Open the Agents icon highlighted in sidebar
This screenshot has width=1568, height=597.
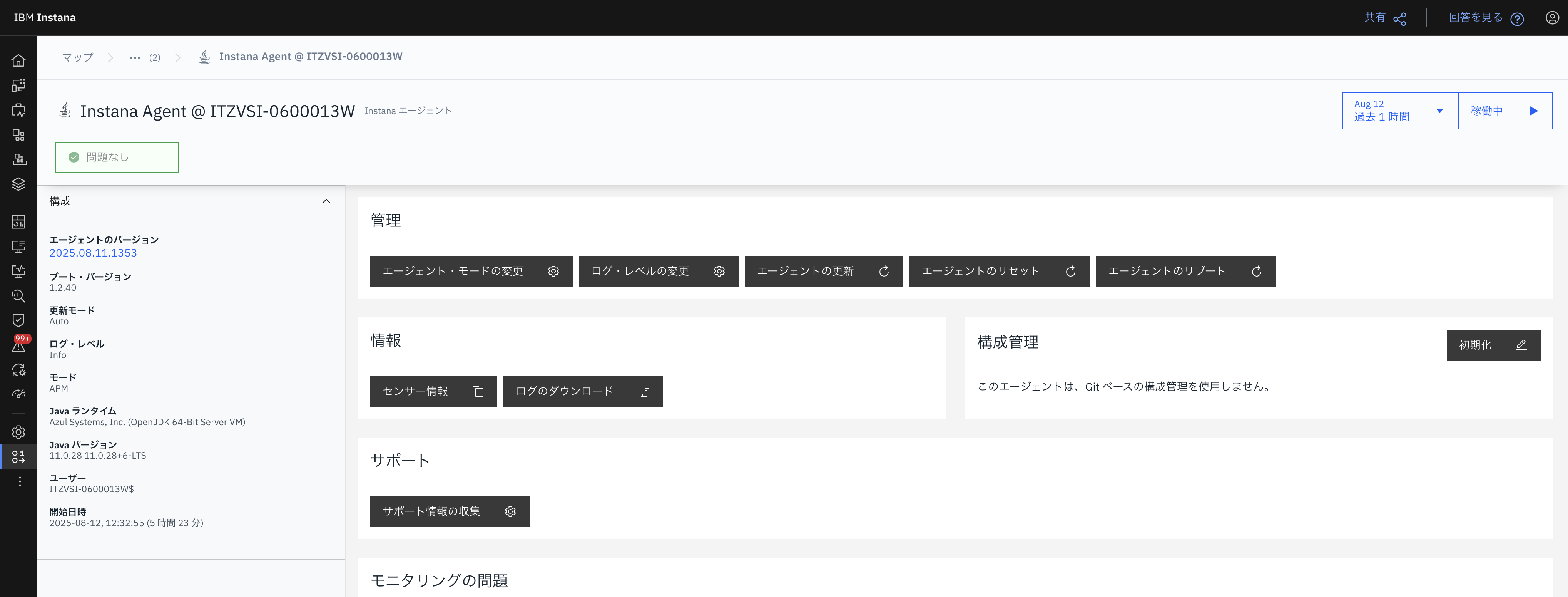click(x=18, y=457)
